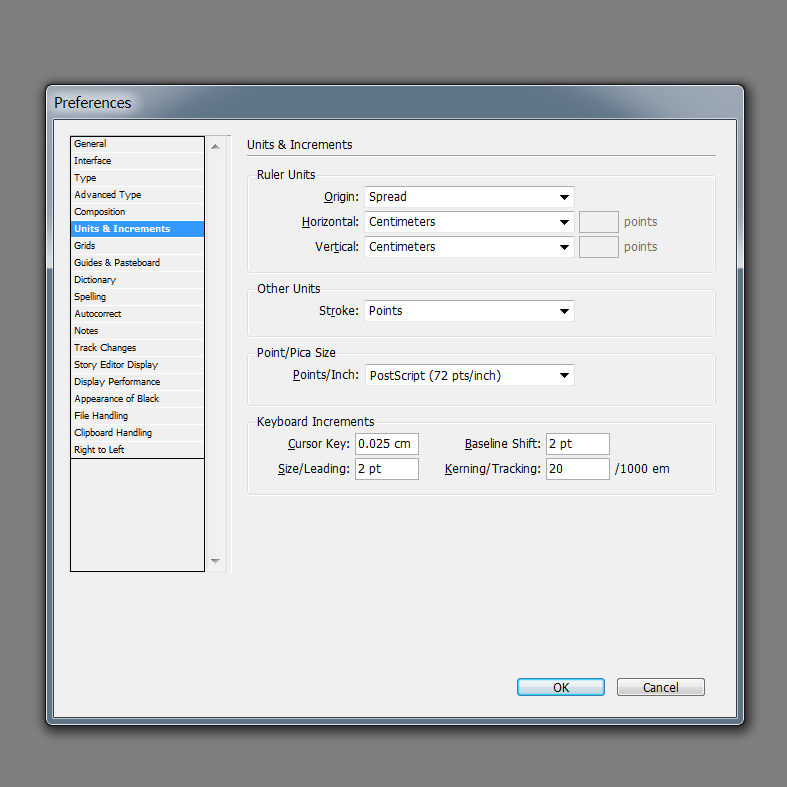The width and height of the screenshot is (787, 787).
Task: Open the Origin dropdown showing Spread
Action: pyautogui.click(x=469, y=197)
